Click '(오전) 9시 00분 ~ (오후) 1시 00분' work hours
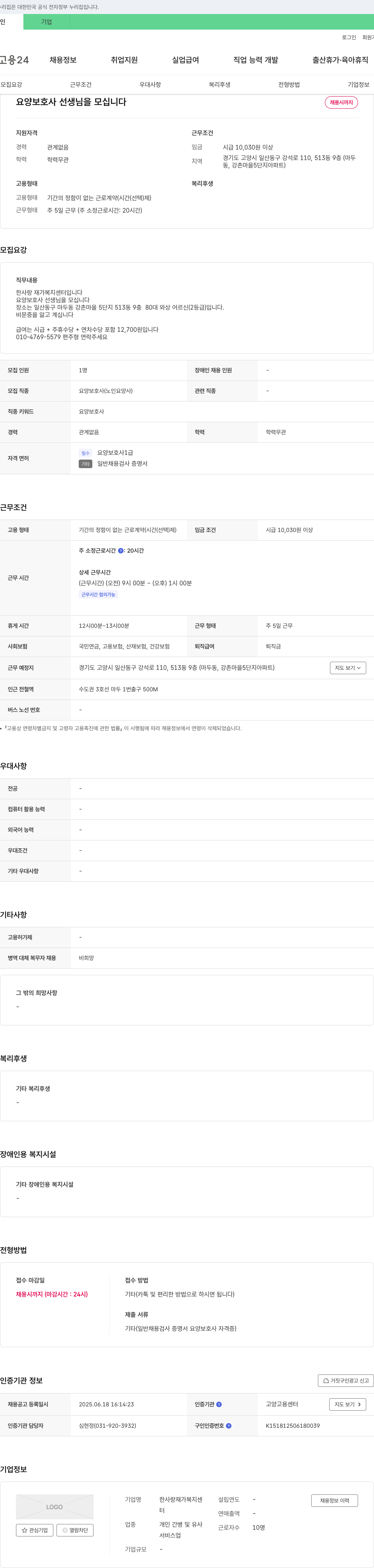The height and width of the screenshot is (1568, 374). tap(148, 583)
